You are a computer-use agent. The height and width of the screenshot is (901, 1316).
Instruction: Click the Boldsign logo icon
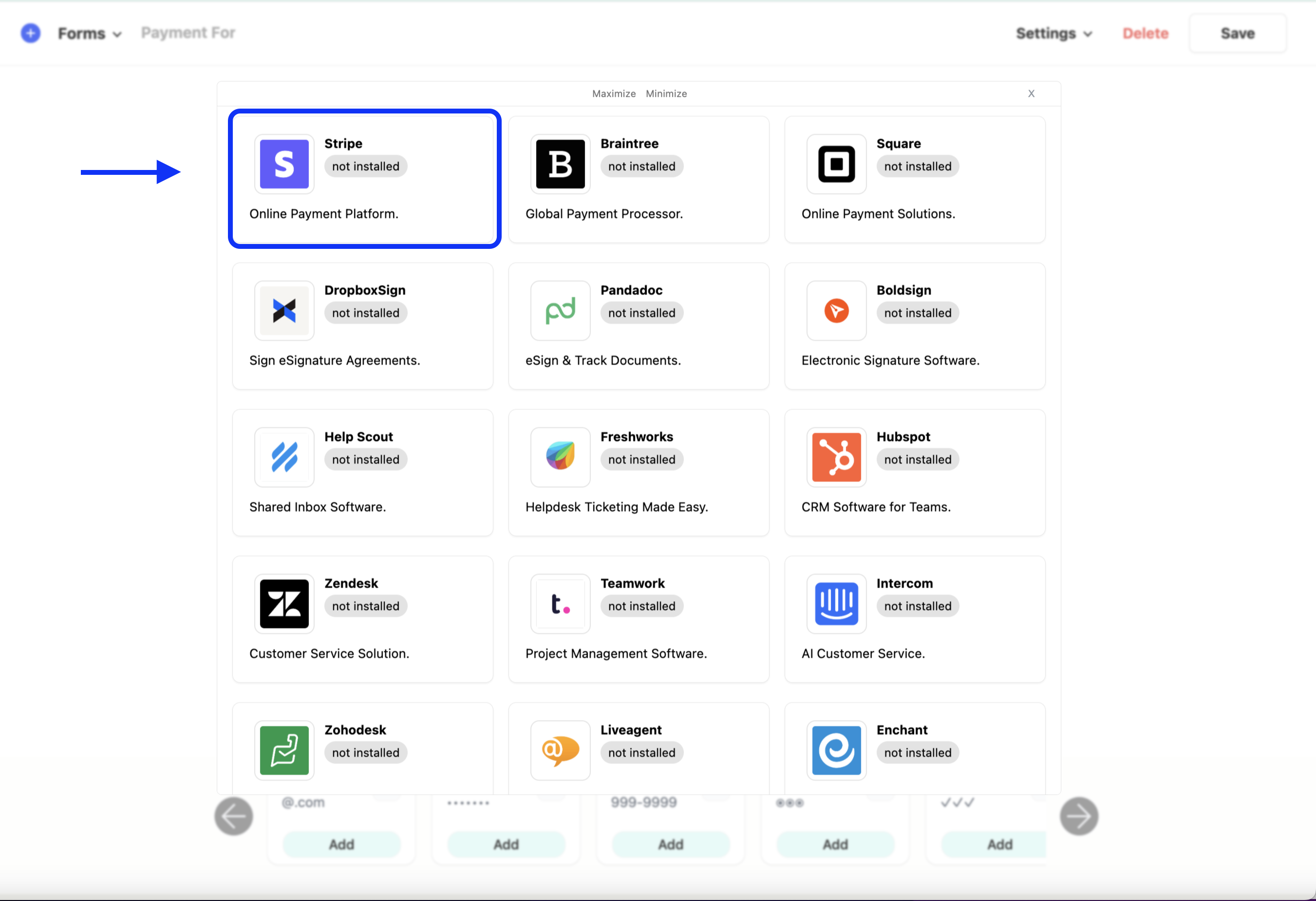(836, 310)
